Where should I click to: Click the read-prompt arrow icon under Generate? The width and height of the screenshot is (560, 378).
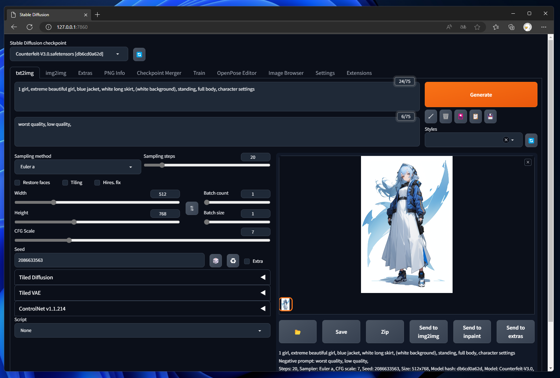click(x=431, y=116)
